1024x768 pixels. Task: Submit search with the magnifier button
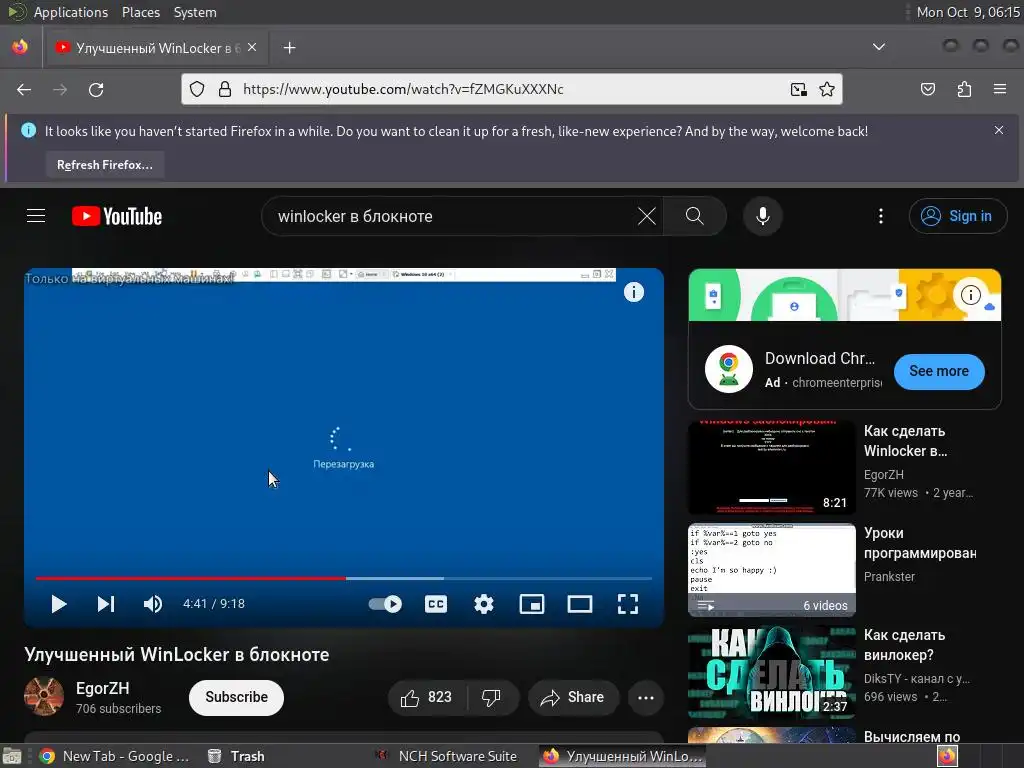pyautogui.click(x=695, y=216)
